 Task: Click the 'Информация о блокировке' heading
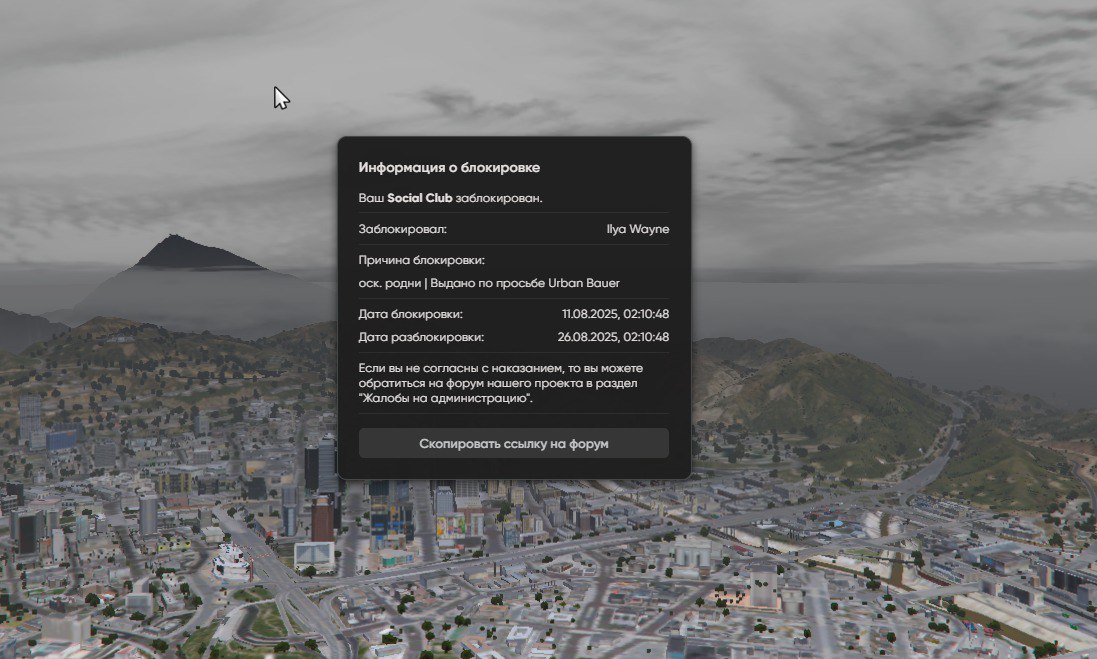pyautogui.click(x=449, y=167)
